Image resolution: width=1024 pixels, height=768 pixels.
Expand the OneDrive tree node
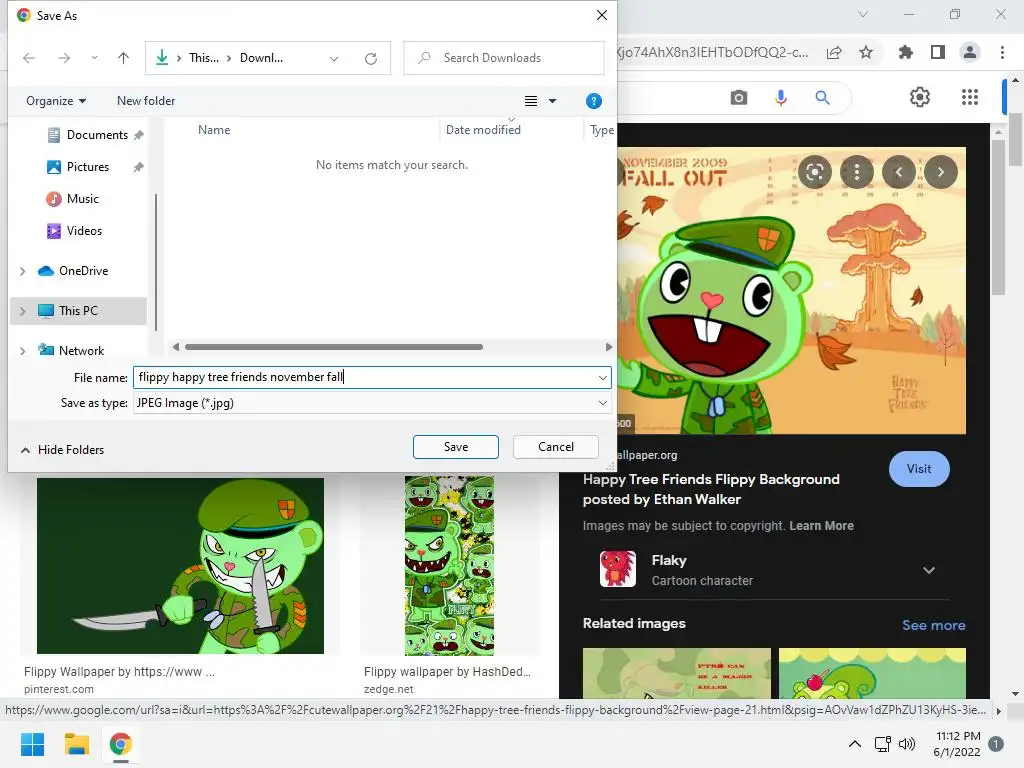click(x=23, y=271)
